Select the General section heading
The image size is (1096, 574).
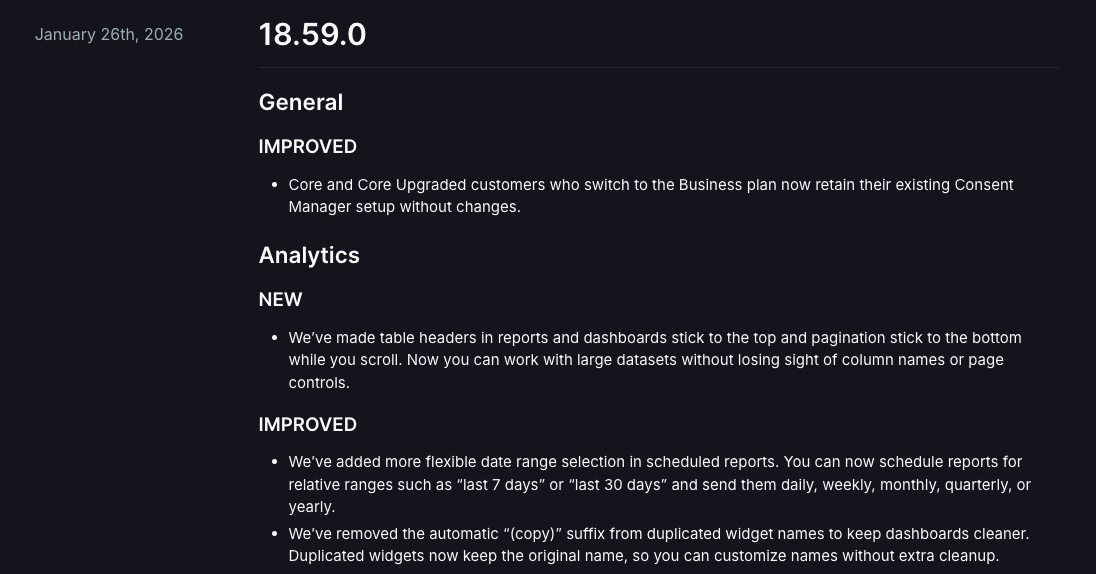(300, 103)
